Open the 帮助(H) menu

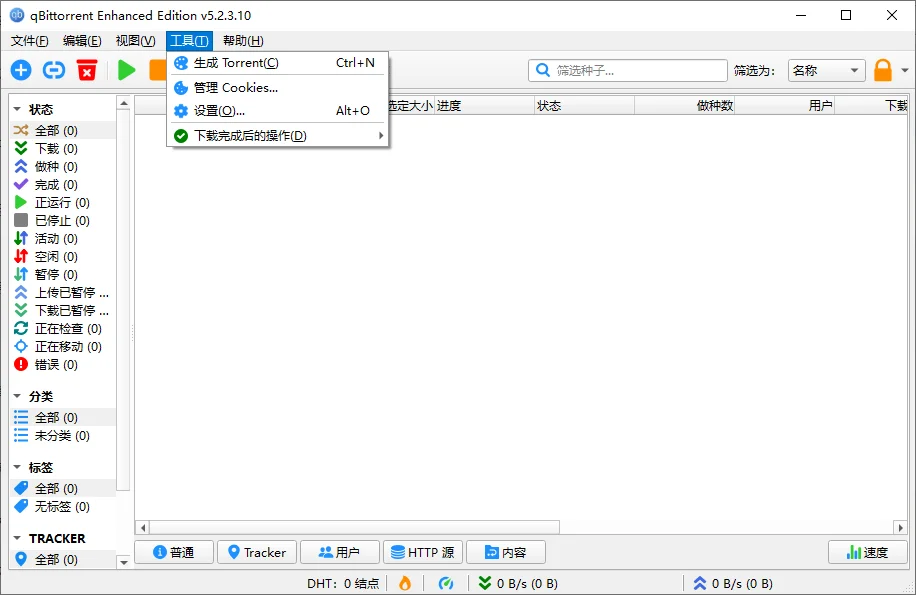click(x=243, y=41)
